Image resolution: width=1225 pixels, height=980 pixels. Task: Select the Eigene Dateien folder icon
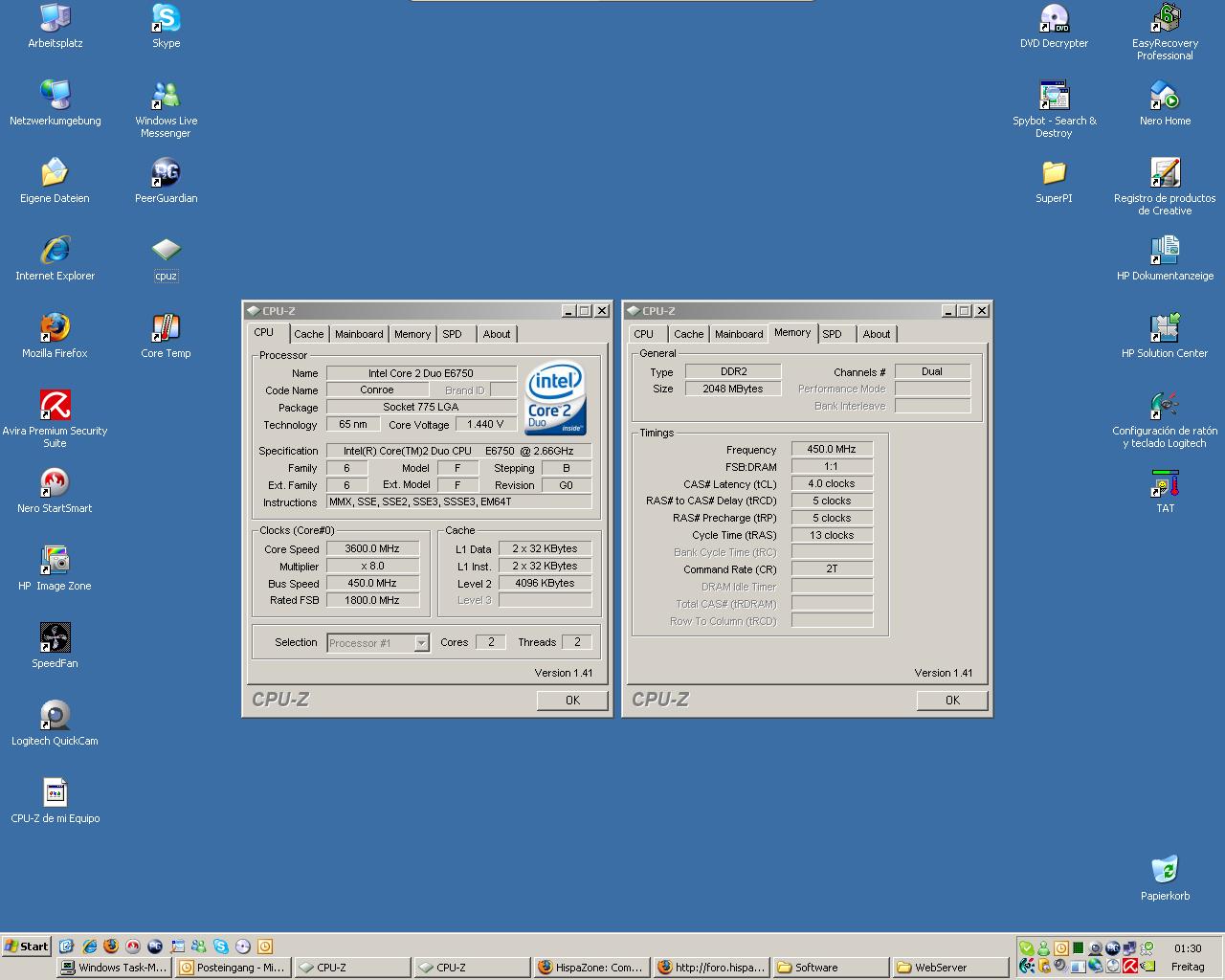pyautogui.click(x=56, y=181)
